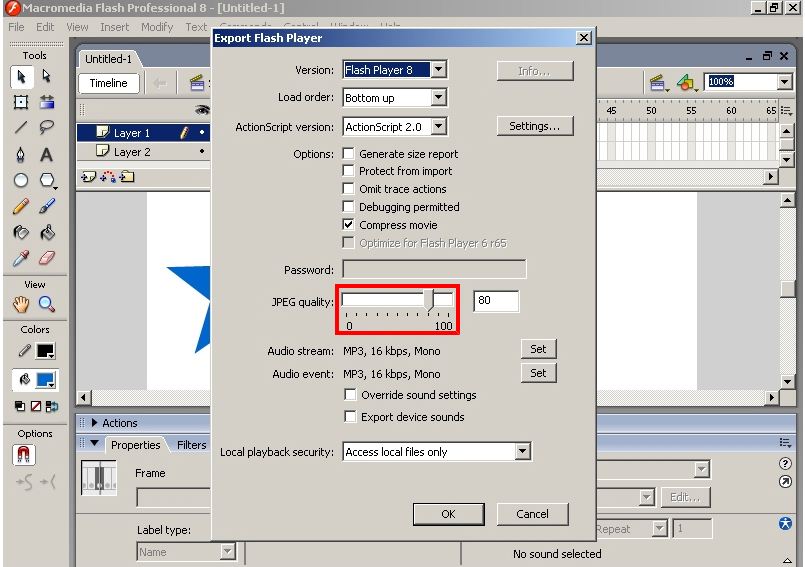Open the Version dropdown
The image size is (805, 567).
point(438,69)
